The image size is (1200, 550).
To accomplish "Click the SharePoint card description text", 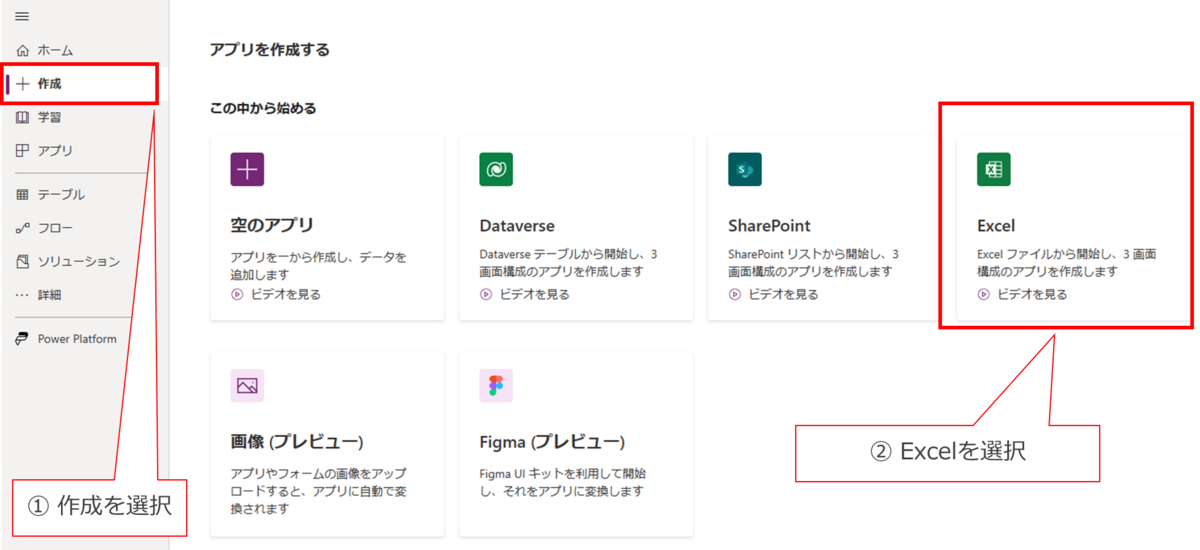I will 813,263.
